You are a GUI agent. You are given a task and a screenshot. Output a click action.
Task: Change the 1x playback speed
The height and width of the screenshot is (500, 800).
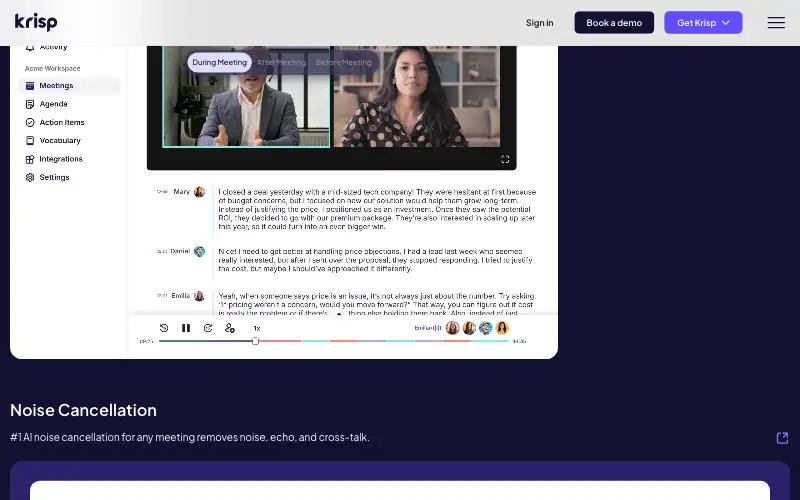point(257,329)
